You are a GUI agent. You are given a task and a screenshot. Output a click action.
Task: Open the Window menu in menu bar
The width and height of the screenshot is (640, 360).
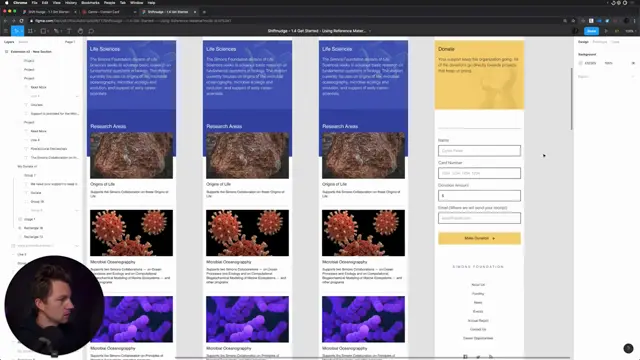pos(136,3)
